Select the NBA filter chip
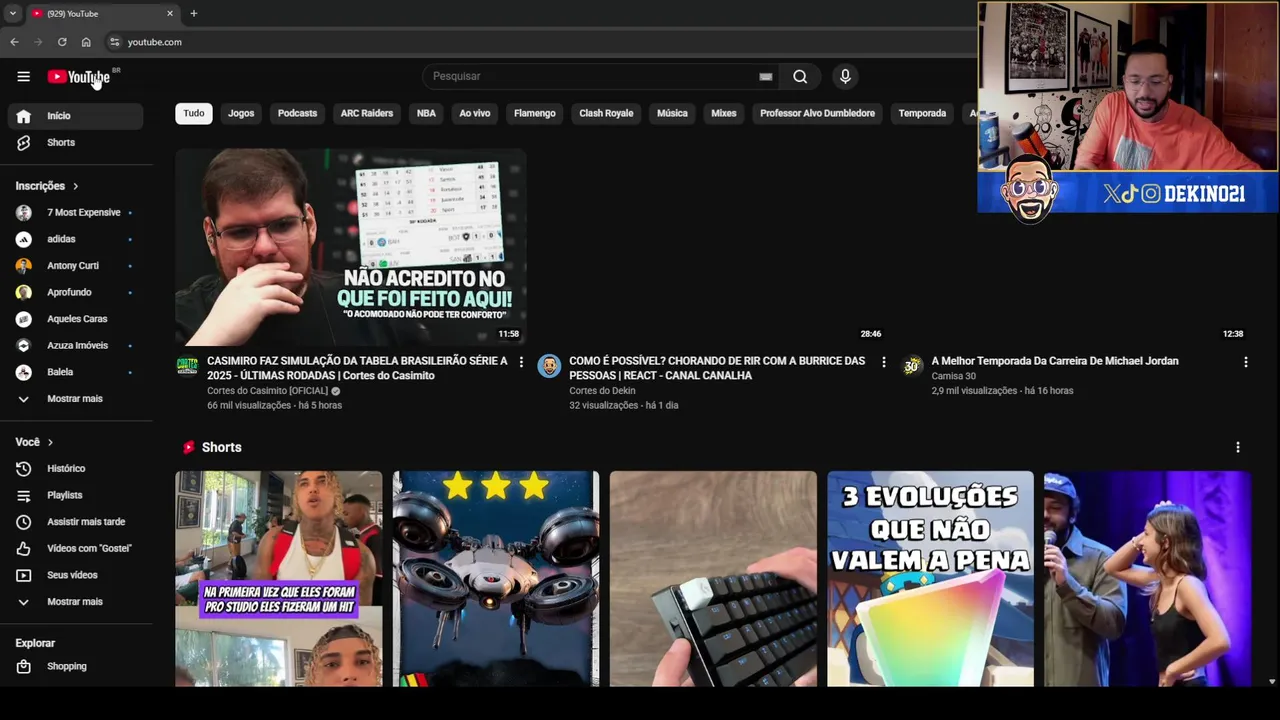Viewport: 1280px width, 720px height. [x=426, y=113]
